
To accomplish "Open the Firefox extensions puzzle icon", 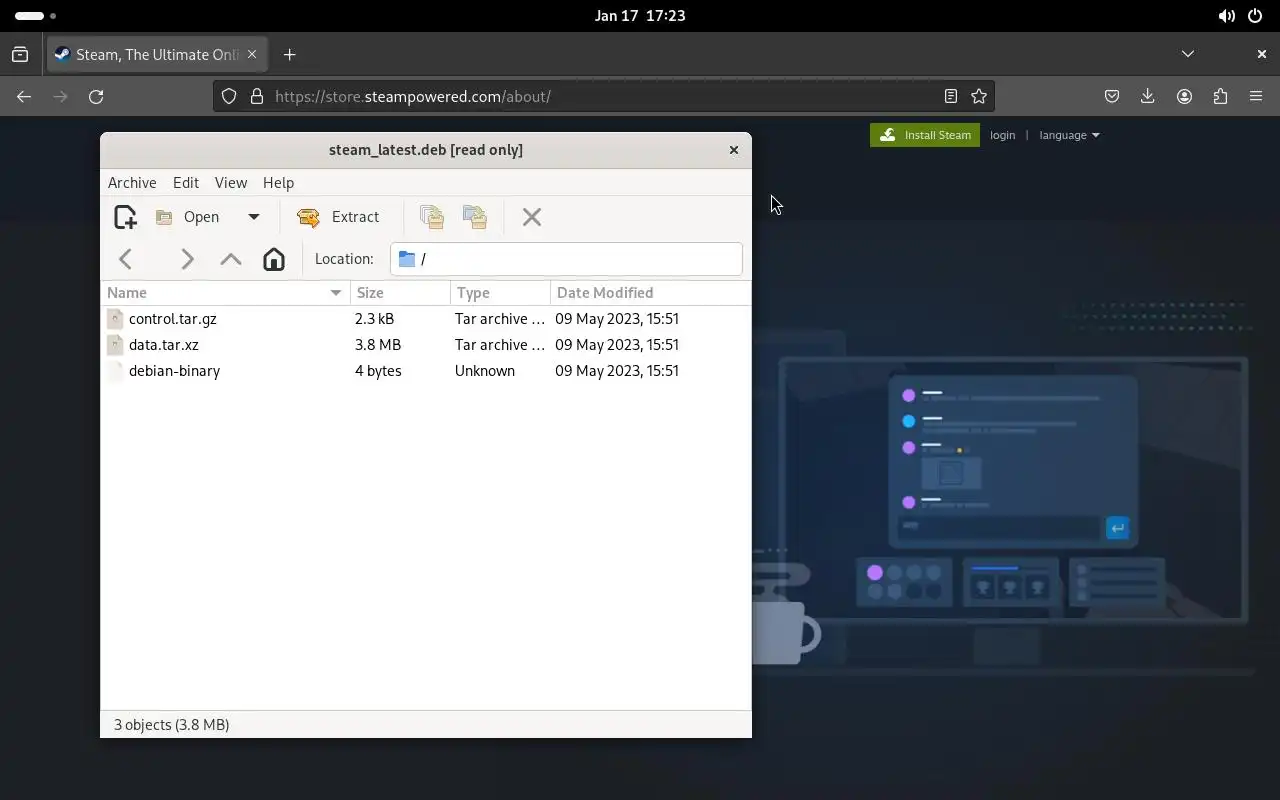I will [1220, 96].
